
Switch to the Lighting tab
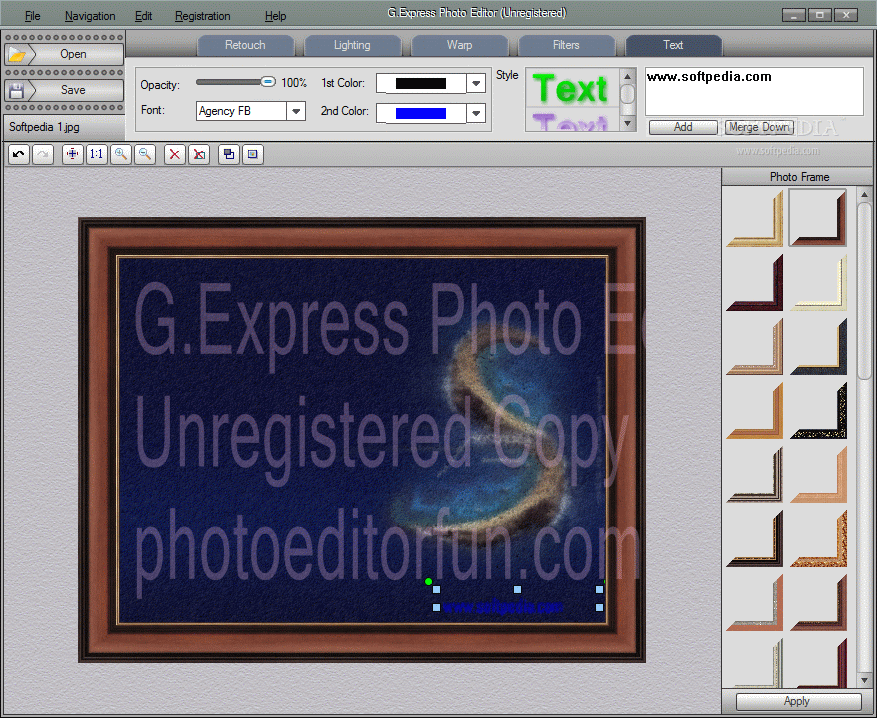(352, 45)
